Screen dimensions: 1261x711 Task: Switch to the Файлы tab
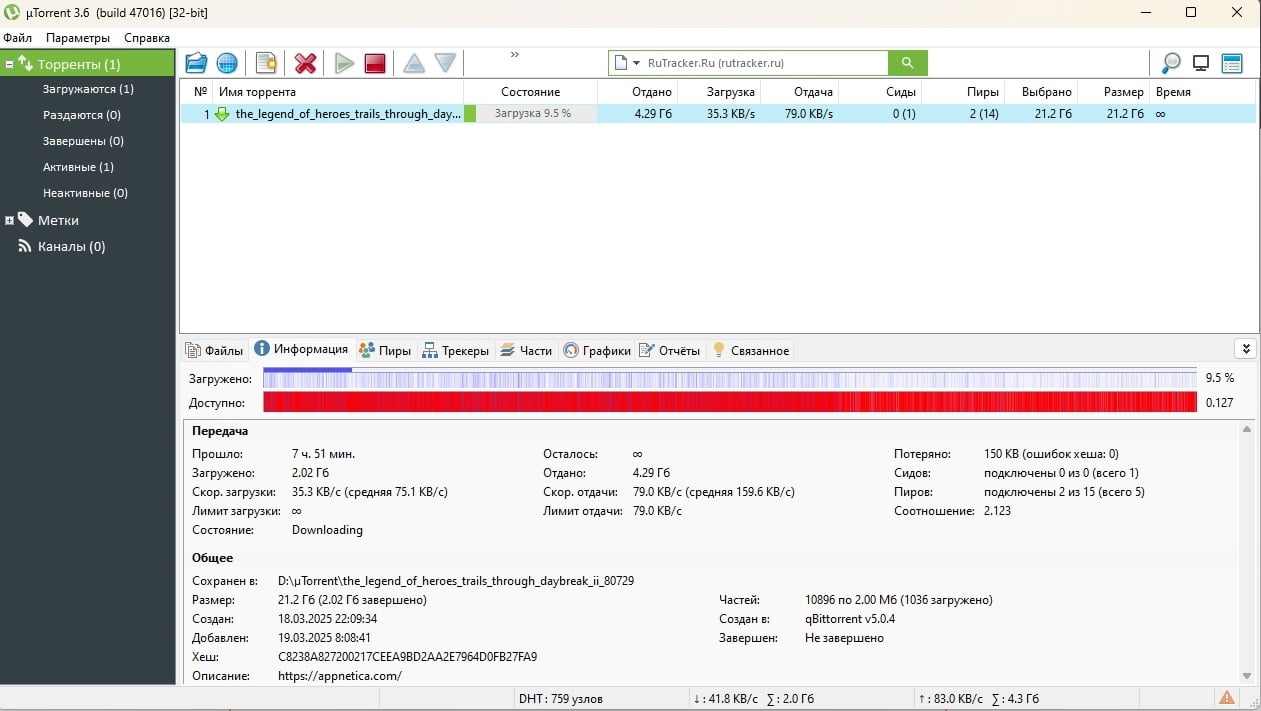coord(214,350)
